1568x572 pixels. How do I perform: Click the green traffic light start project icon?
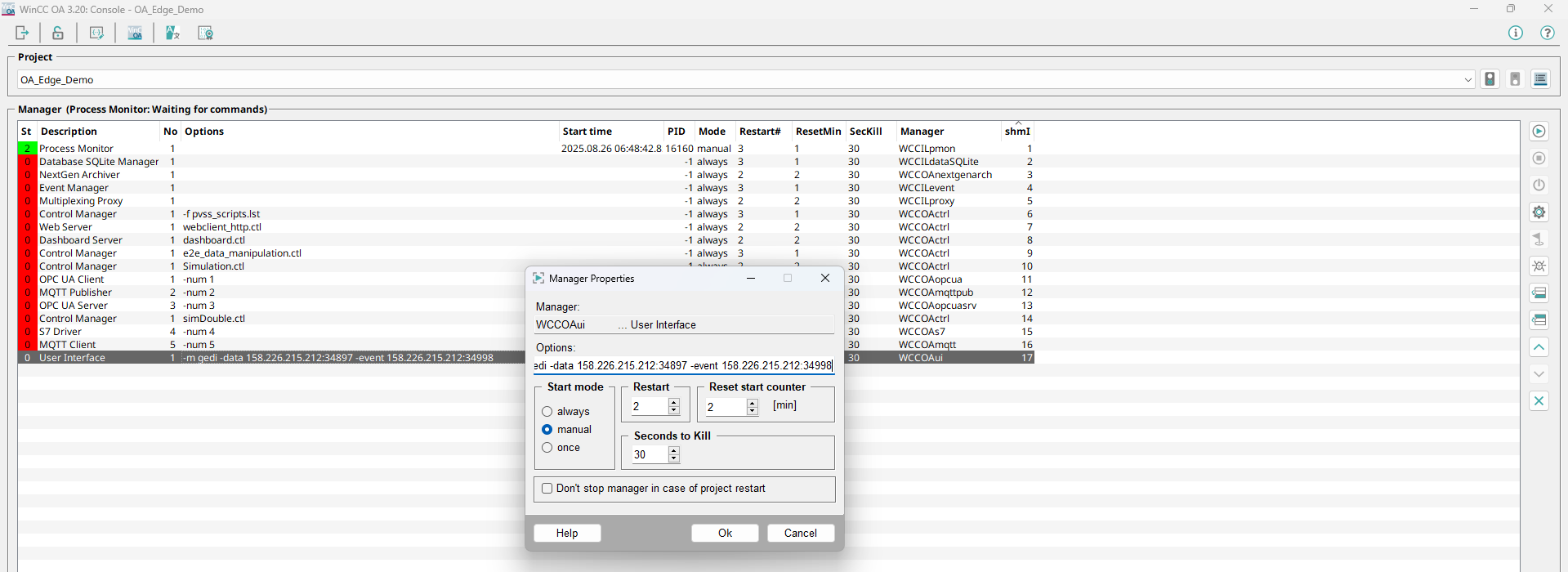(x=1490, y=79)
